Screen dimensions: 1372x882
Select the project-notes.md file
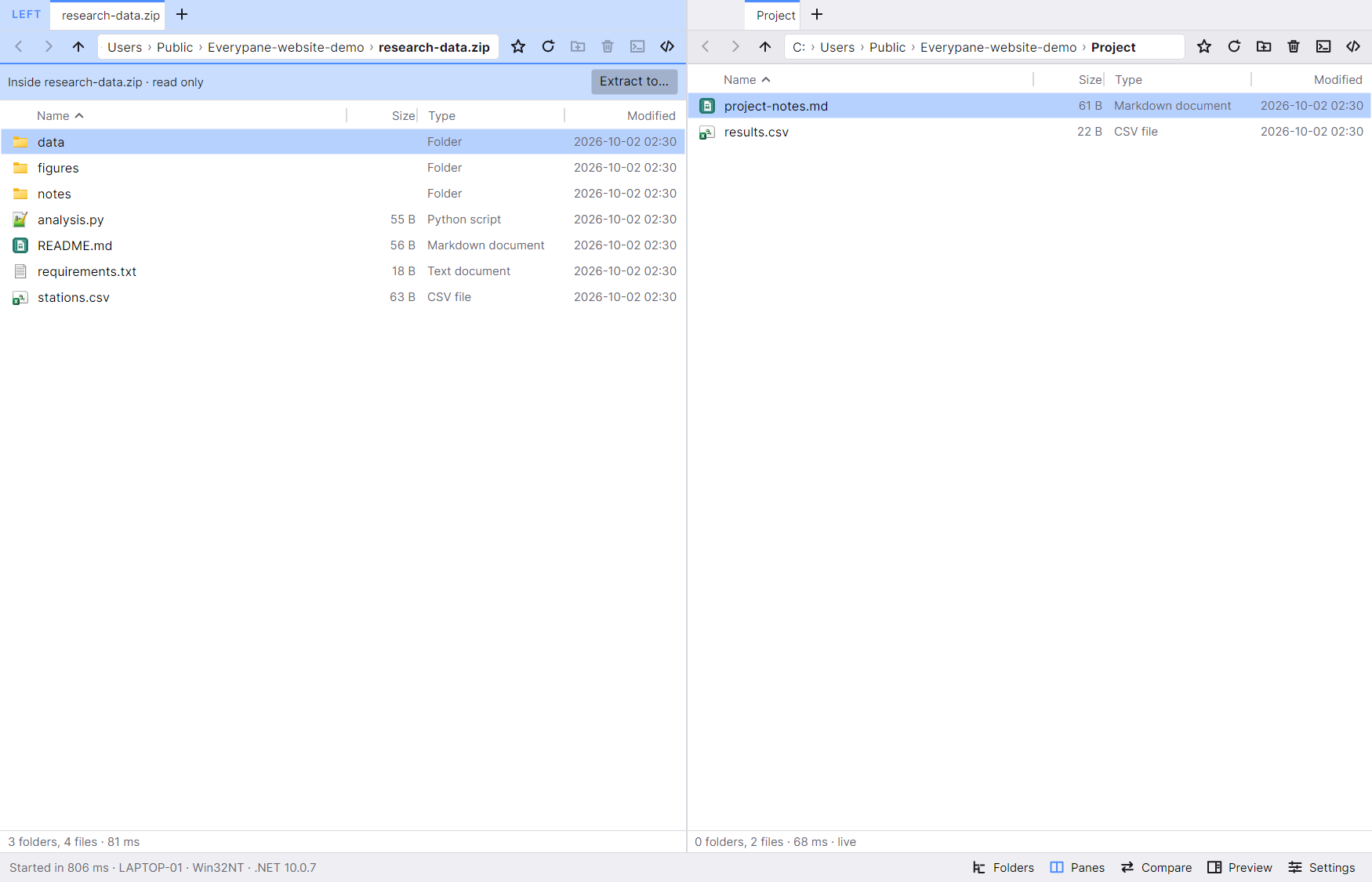(1029, 106)
